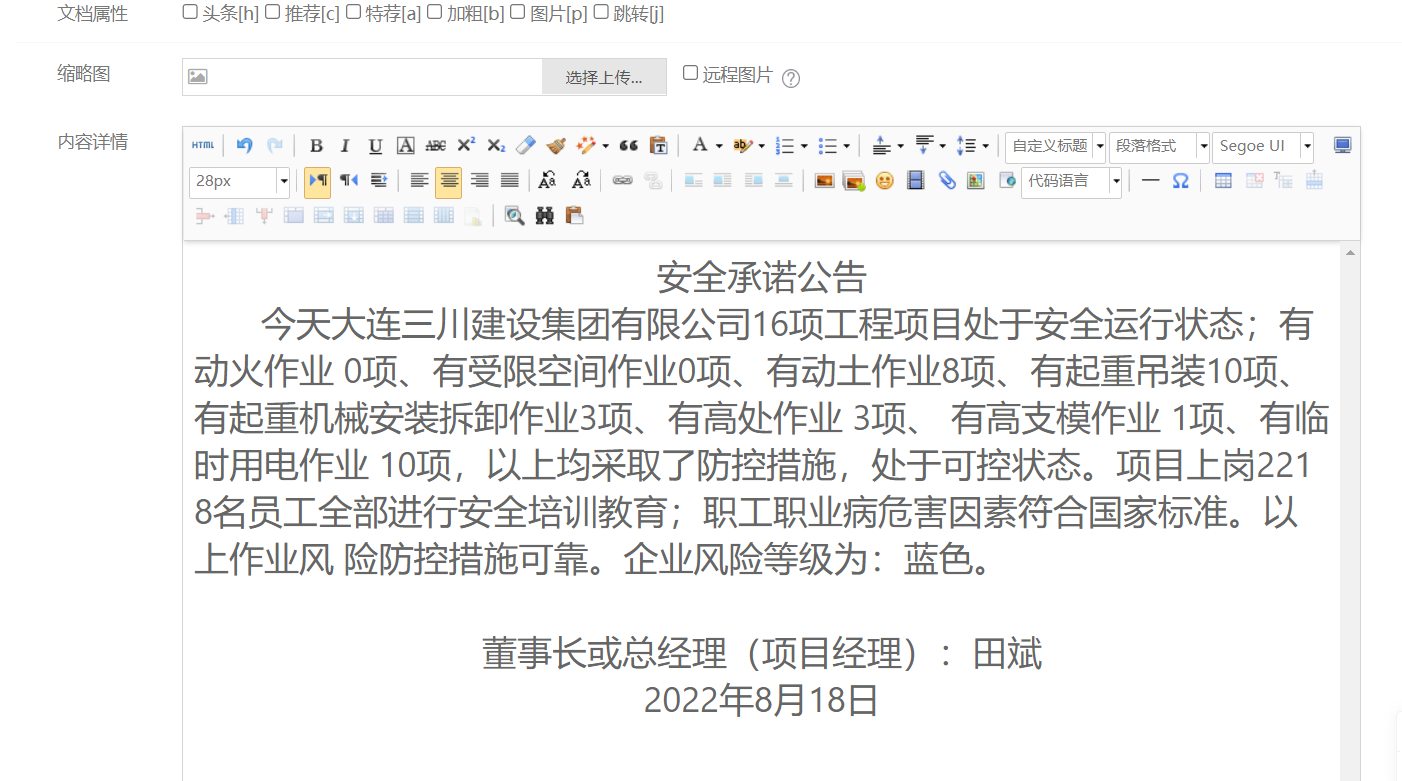
Task: Indent the first line
Action: pos(378,181)
